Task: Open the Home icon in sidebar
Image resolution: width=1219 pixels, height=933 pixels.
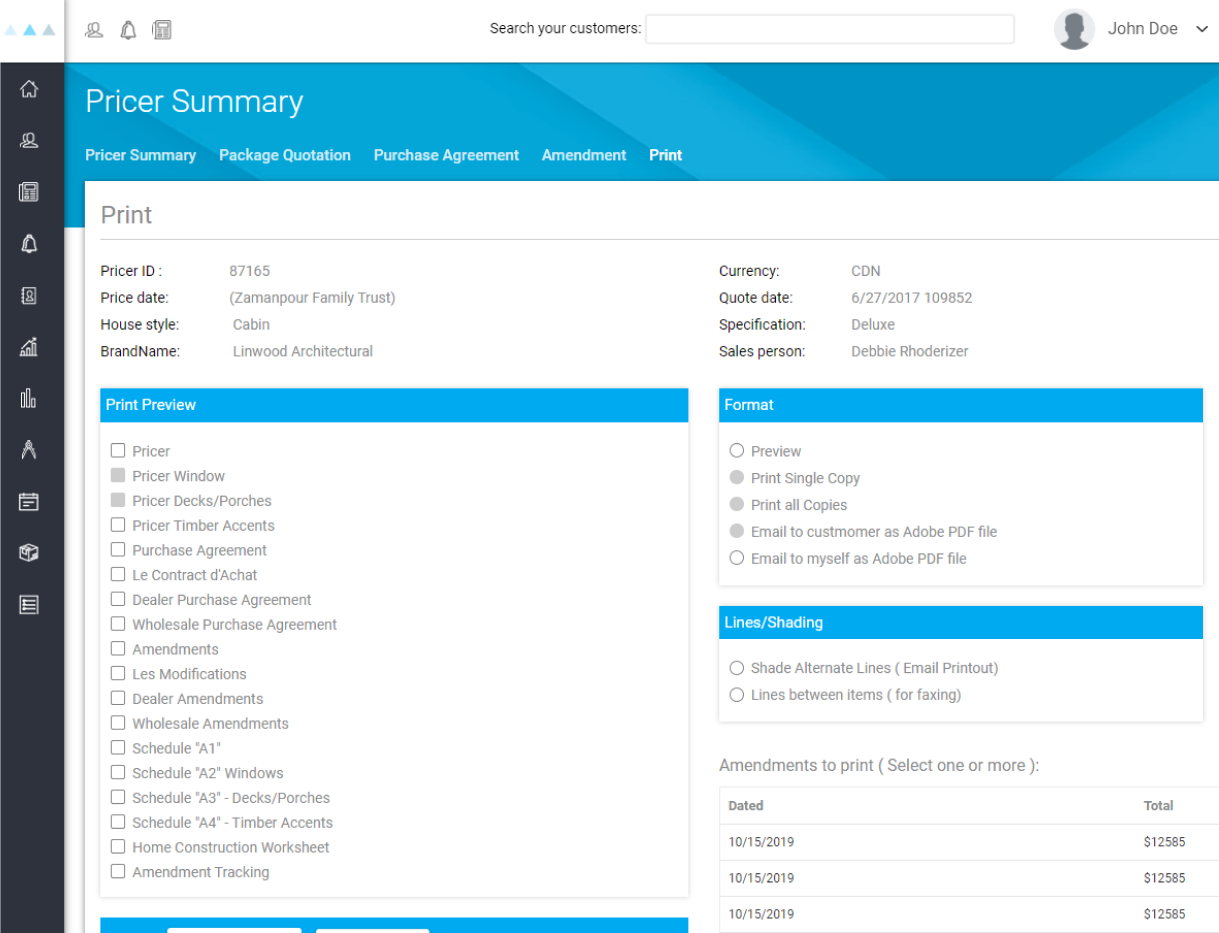Action: click(x=29, y=89)
